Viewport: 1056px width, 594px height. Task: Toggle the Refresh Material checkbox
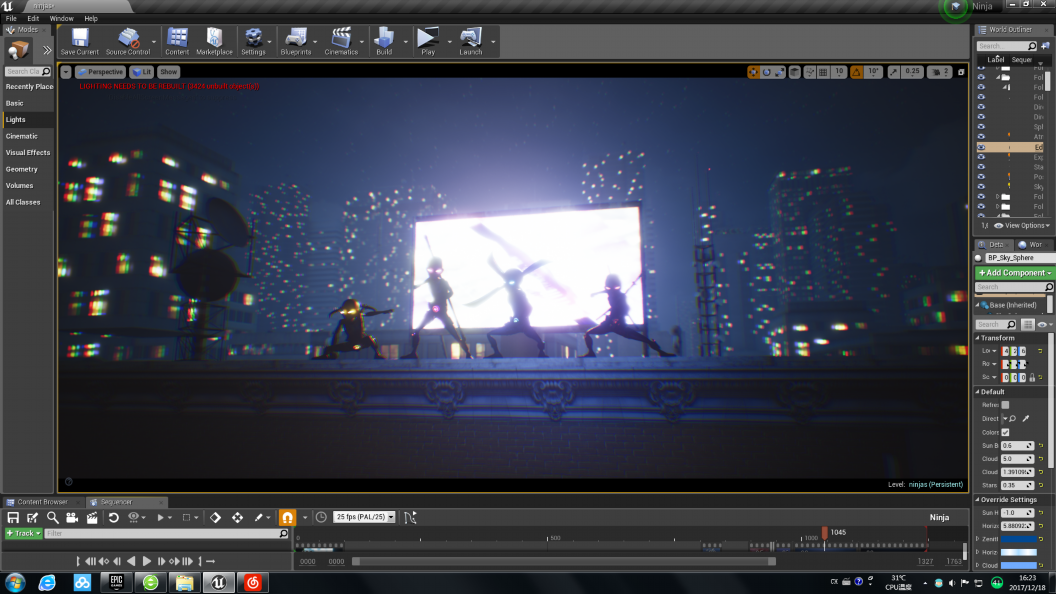click(x=1005, y=405)
